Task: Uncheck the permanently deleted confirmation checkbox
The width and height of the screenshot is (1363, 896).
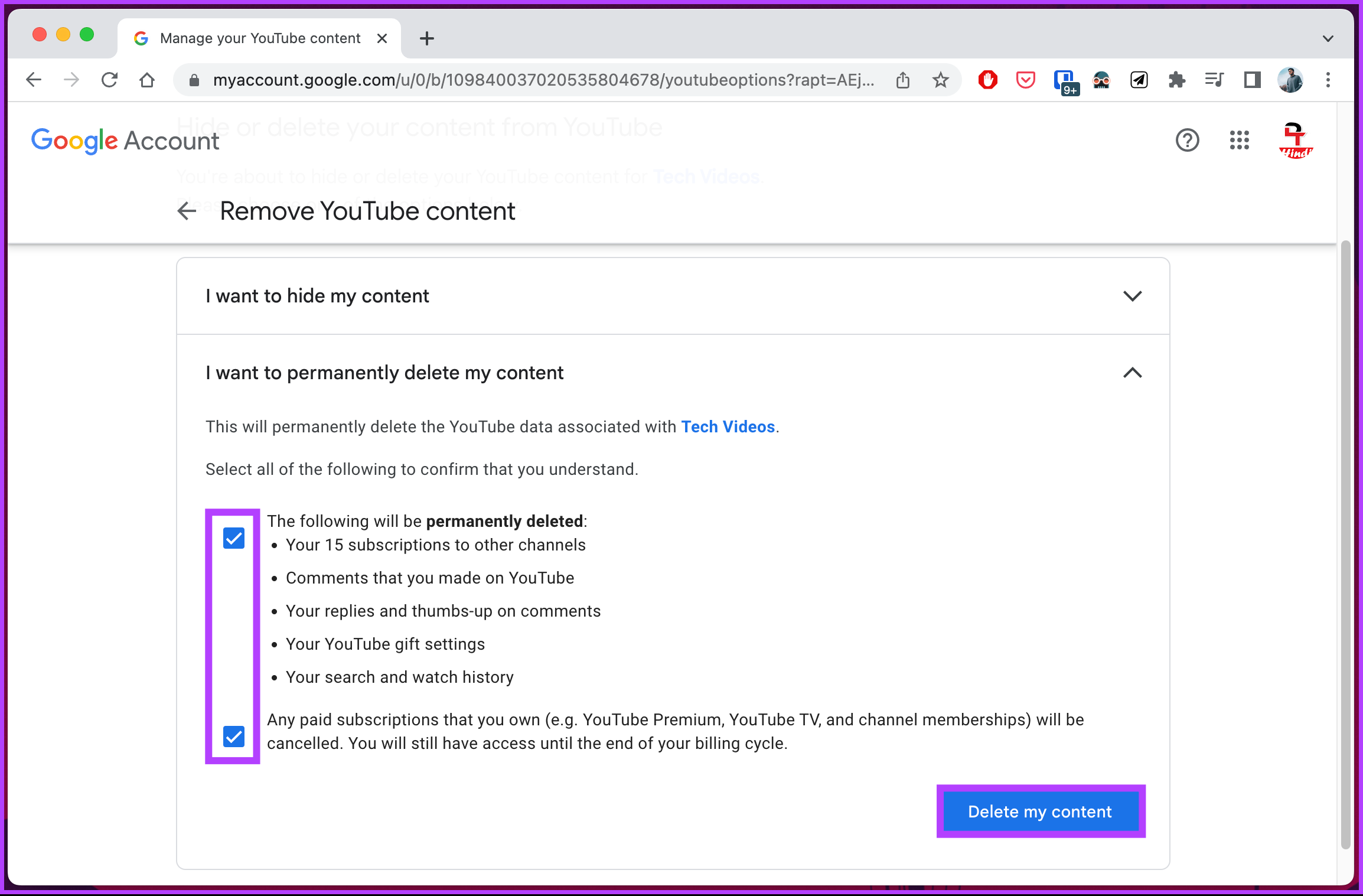Action: [234, 538]
